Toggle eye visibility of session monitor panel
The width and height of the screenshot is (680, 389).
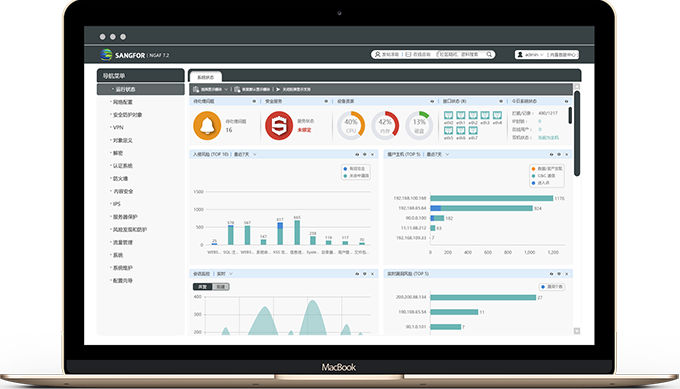(x=357, y=274)
